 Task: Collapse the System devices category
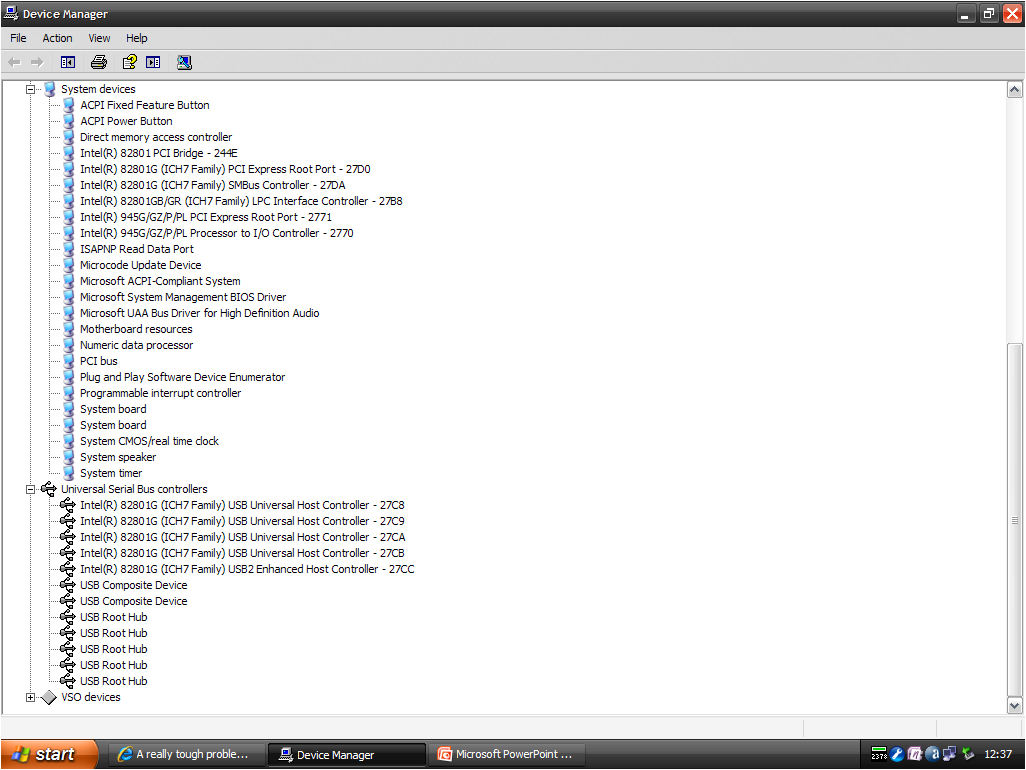[x=30, y=89]
